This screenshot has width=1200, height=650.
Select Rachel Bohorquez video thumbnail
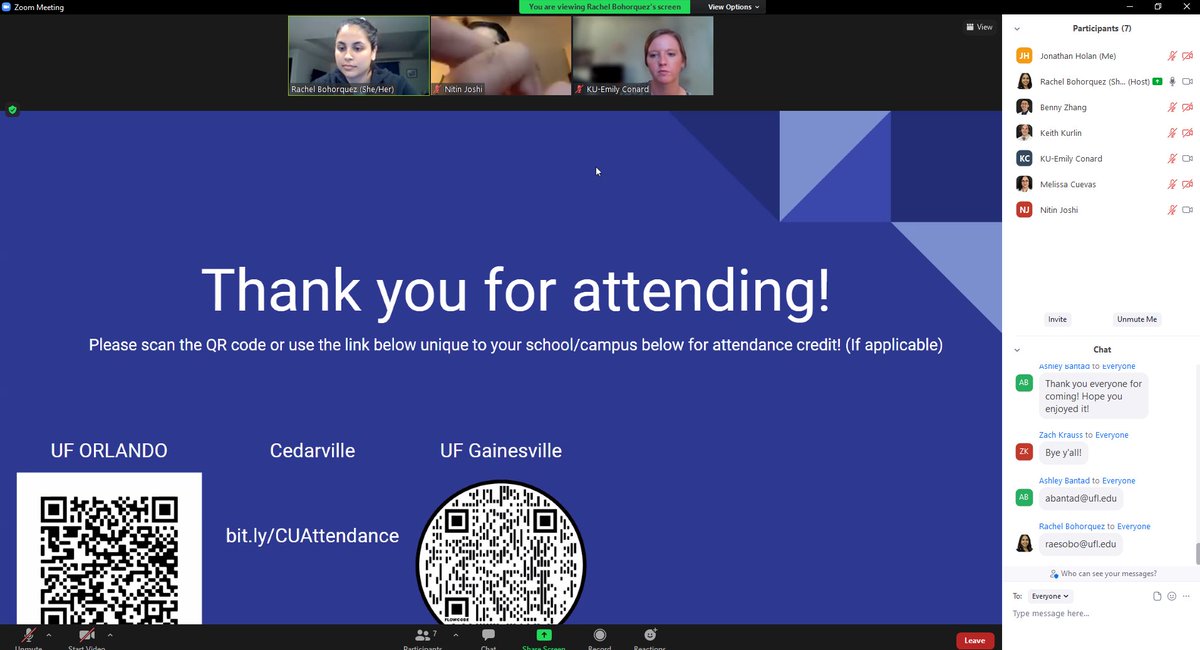[x=359, y=55]
